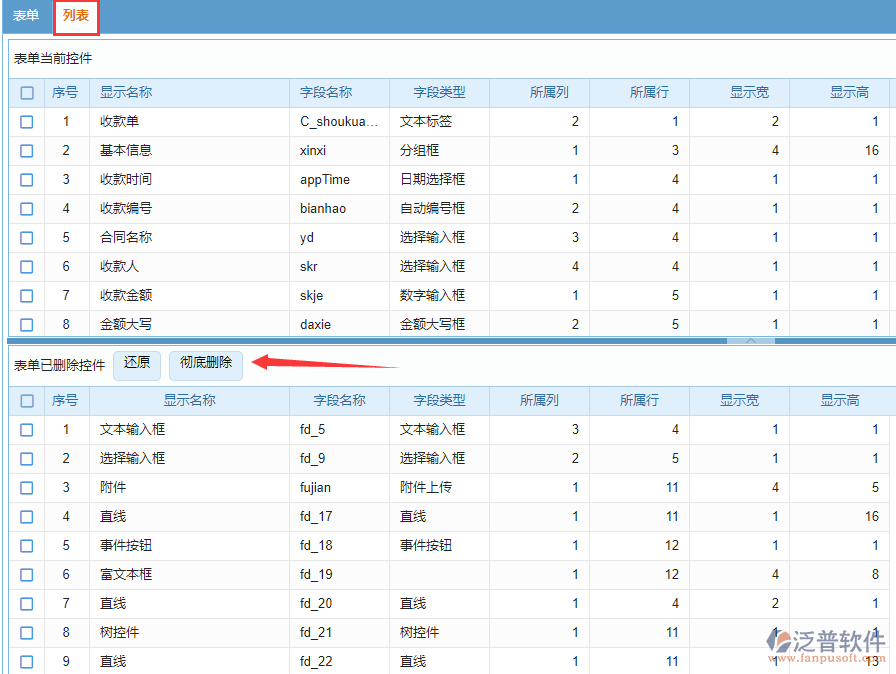Viewport: 896px width, 674px height.
Task: Check the checkbox for 富文本框 row
Action: [26, 574]
